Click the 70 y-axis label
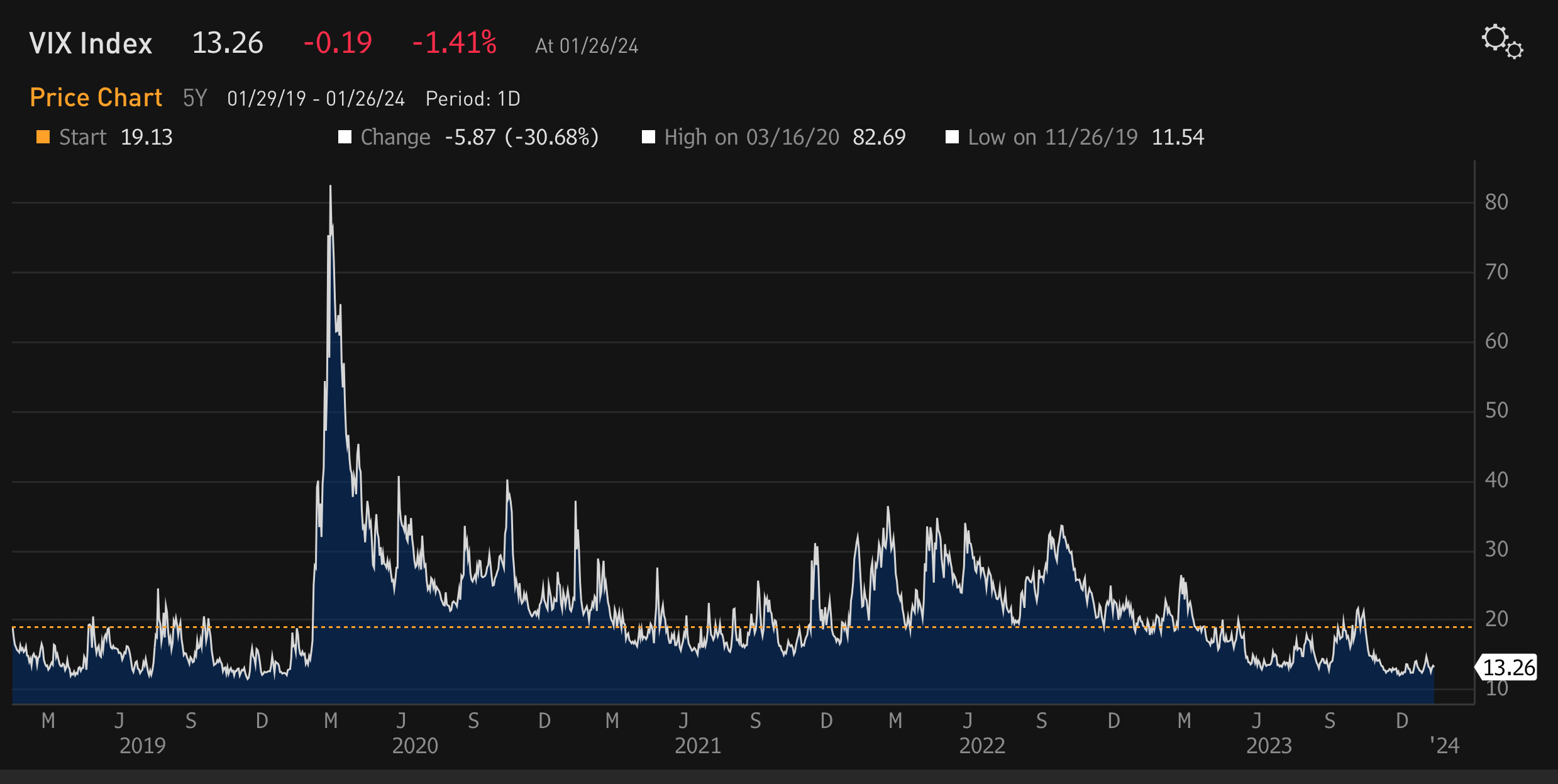1558x784 pixels. tap(1496, 272)
